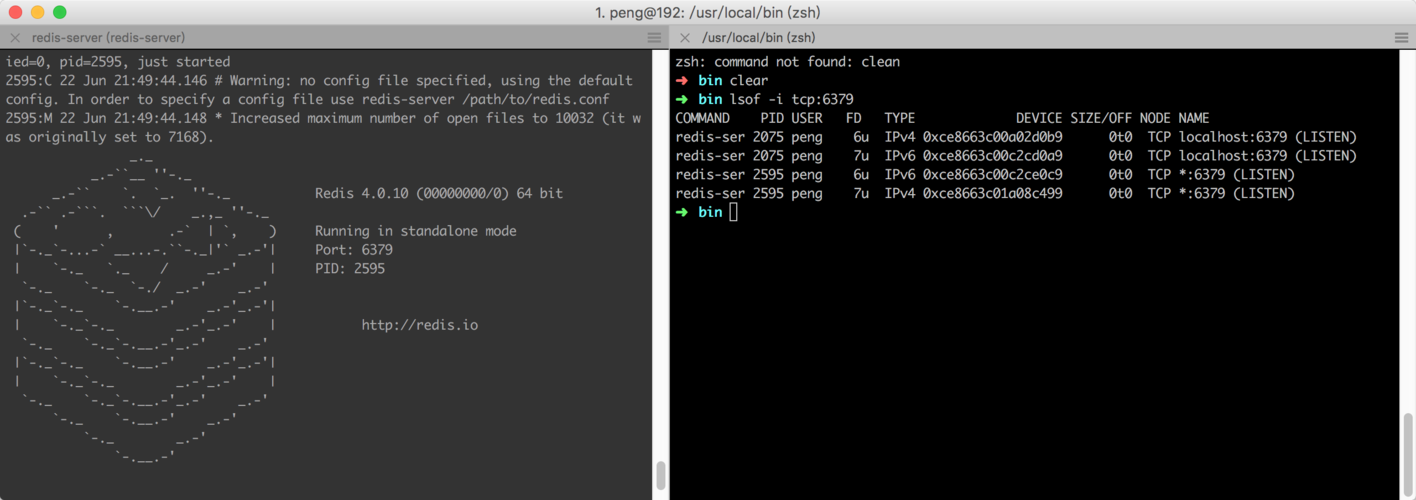The width and height of the screenshot is (1416, 500).
Task: Click the NAME column header in lsof output
Action: coord(1193,118)
